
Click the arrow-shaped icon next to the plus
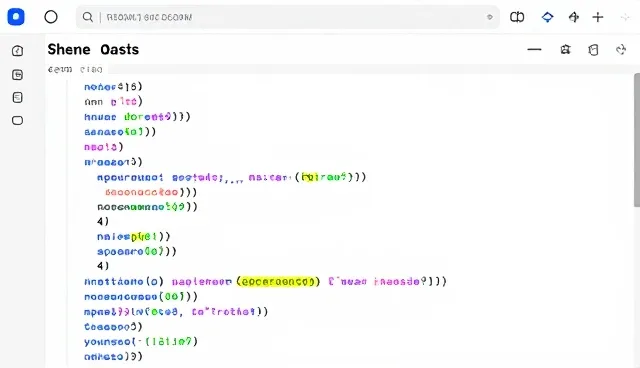point(574,17)
